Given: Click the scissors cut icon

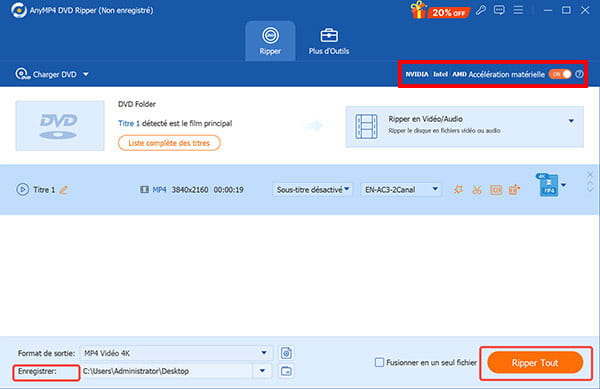Looking at the screenshot, I should coord(477,190).
